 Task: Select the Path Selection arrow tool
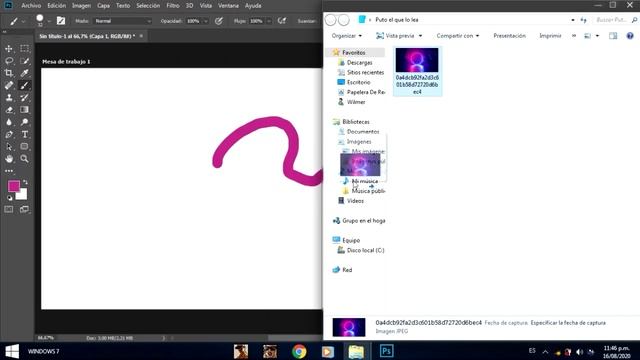9,147
